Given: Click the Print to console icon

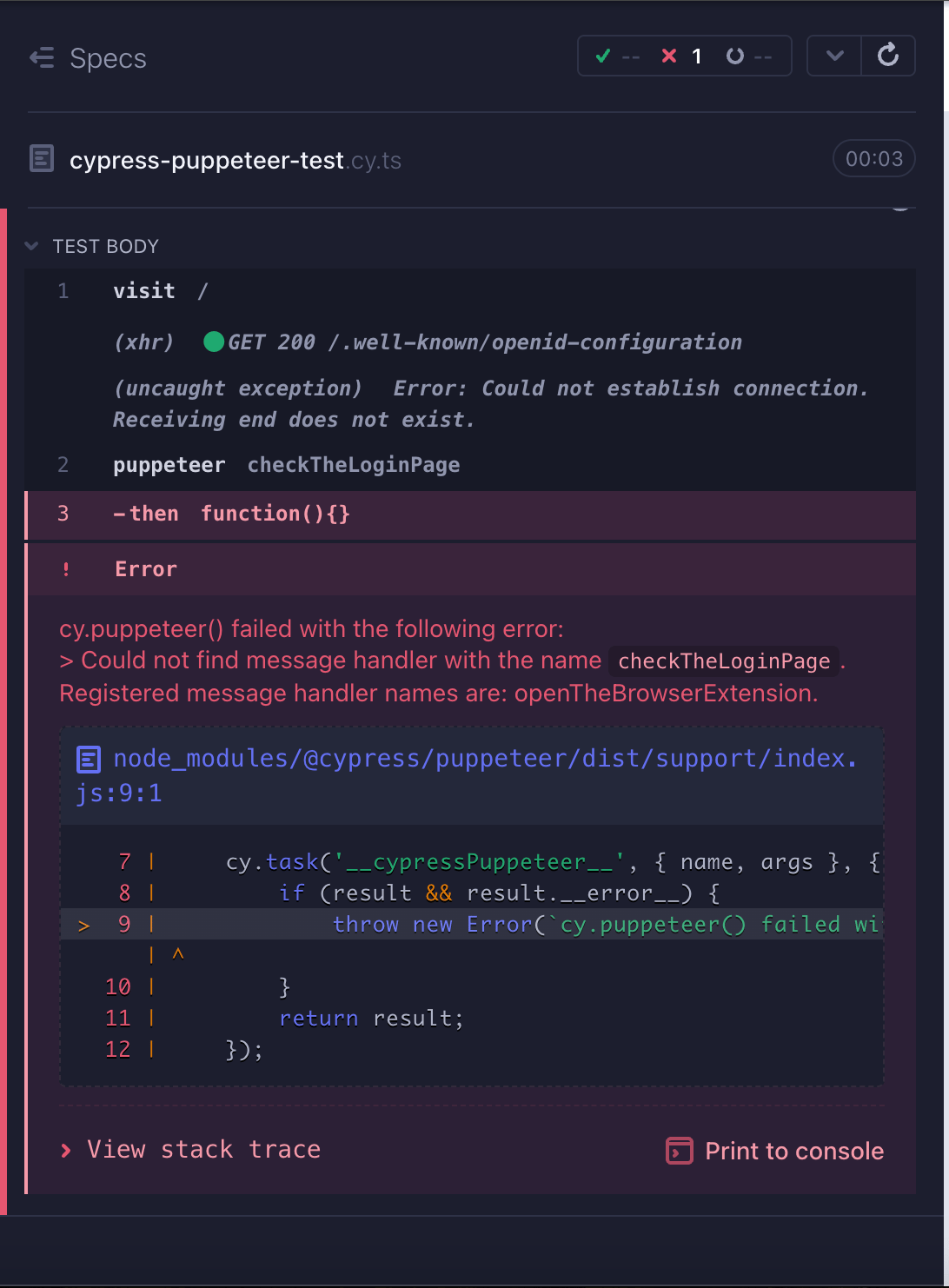Looking at the screenshot, I should pos(679,1151).
